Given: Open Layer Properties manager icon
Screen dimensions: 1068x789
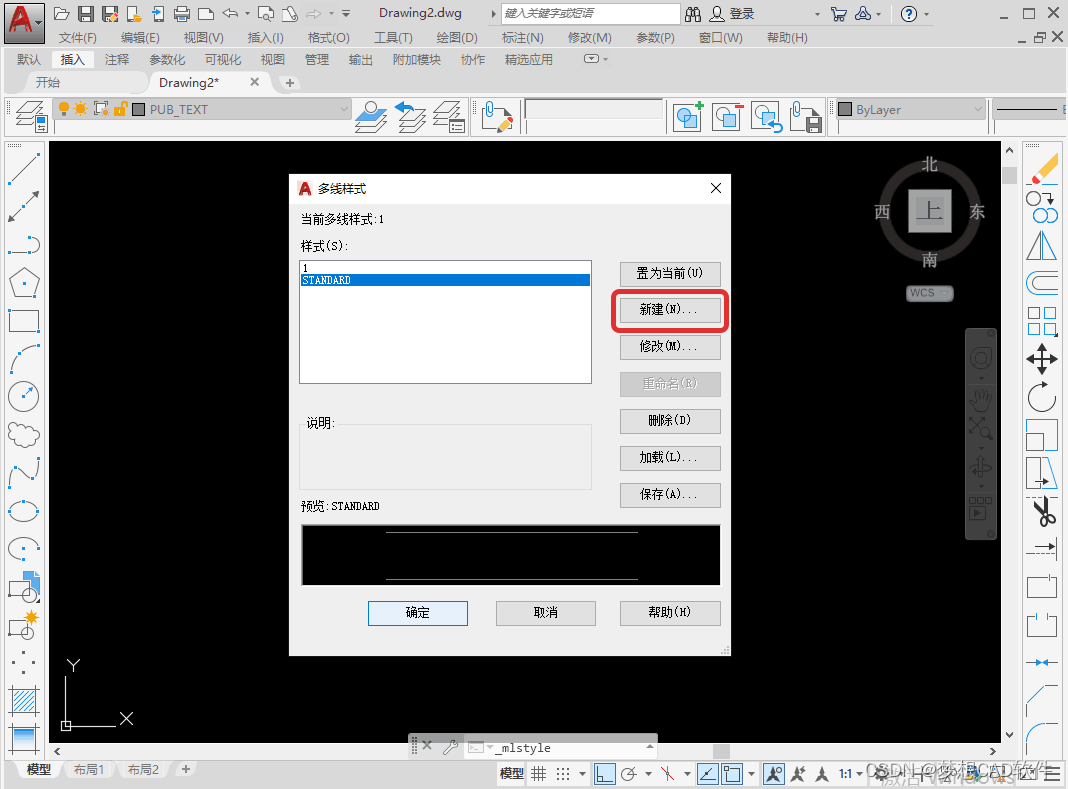Looking at the screenshot, I should [30, 116].
